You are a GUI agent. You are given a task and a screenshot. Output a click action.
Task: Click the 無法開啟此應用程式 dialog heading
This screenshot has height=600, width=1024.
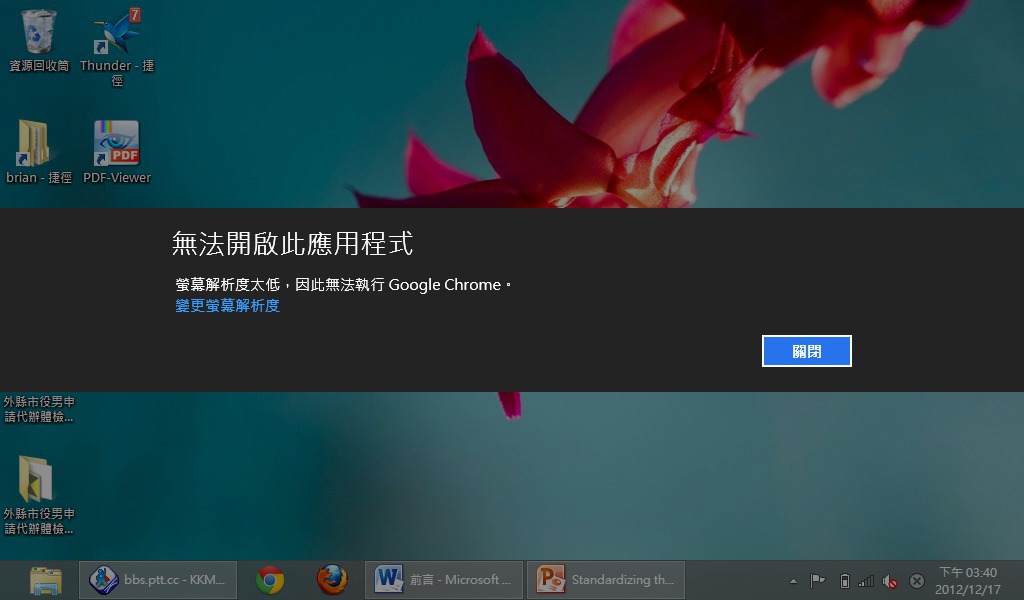(293, 244)
